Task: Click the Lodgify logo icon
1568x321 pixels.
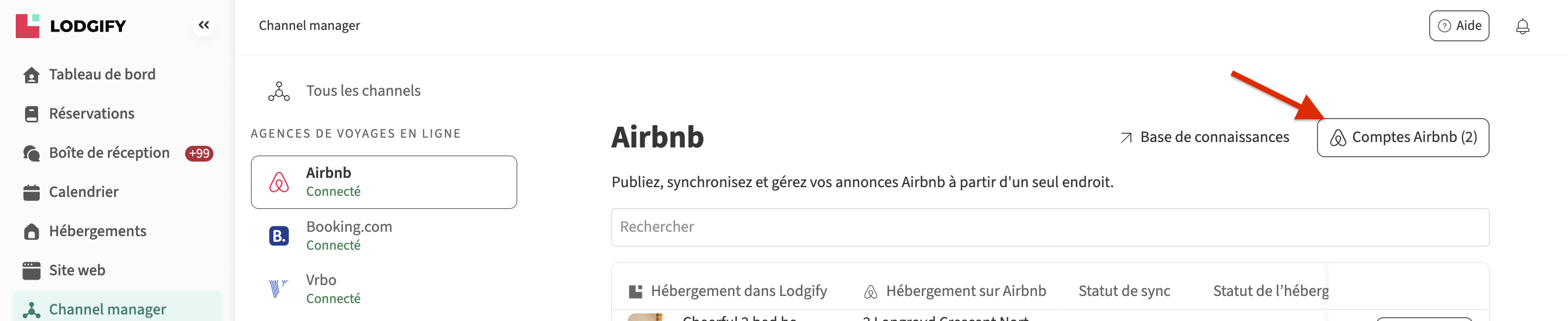Action: (x=27, y=26)
